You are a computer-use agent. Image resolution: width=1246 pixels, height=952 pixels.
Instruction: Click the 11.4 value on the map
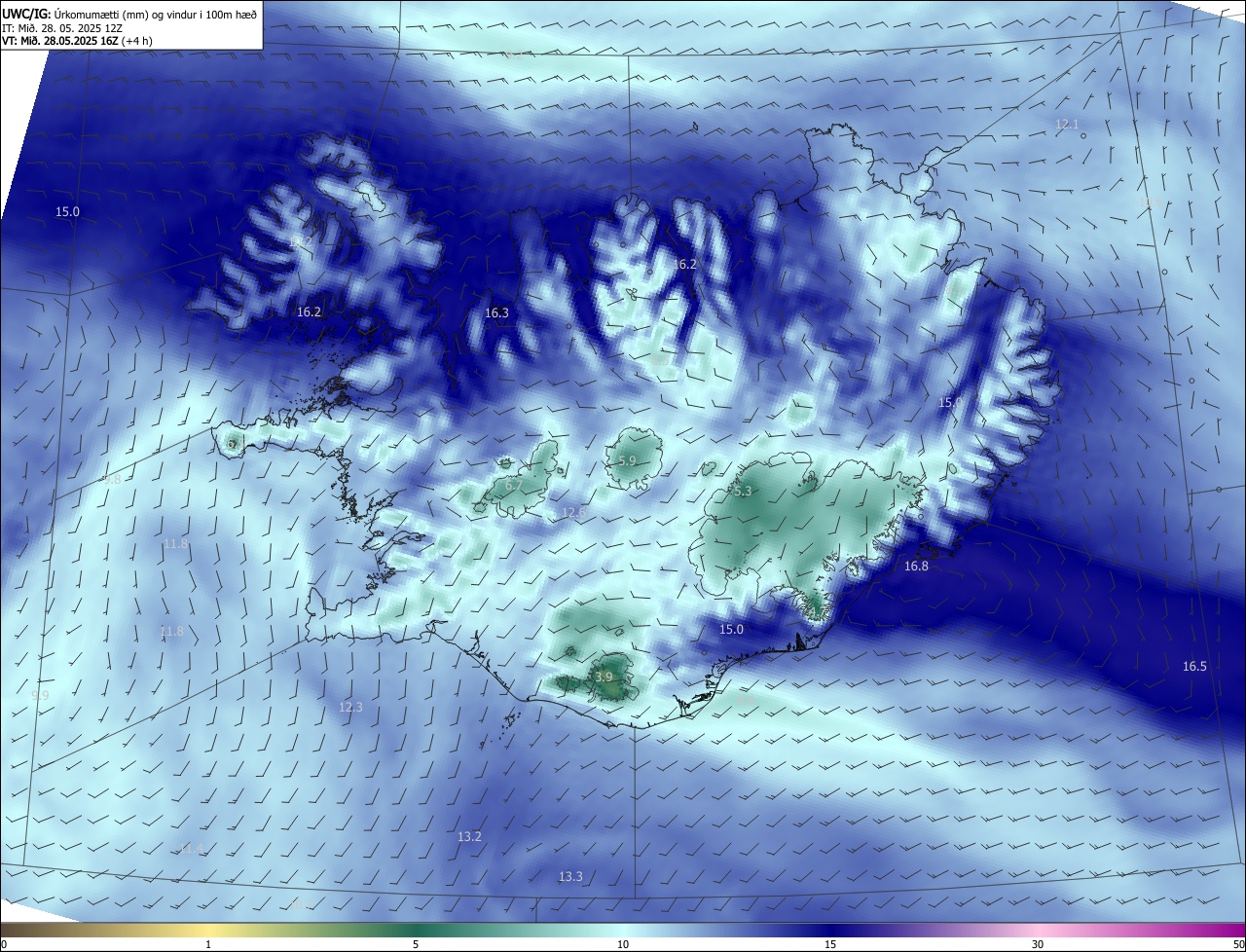pos(192,850)
